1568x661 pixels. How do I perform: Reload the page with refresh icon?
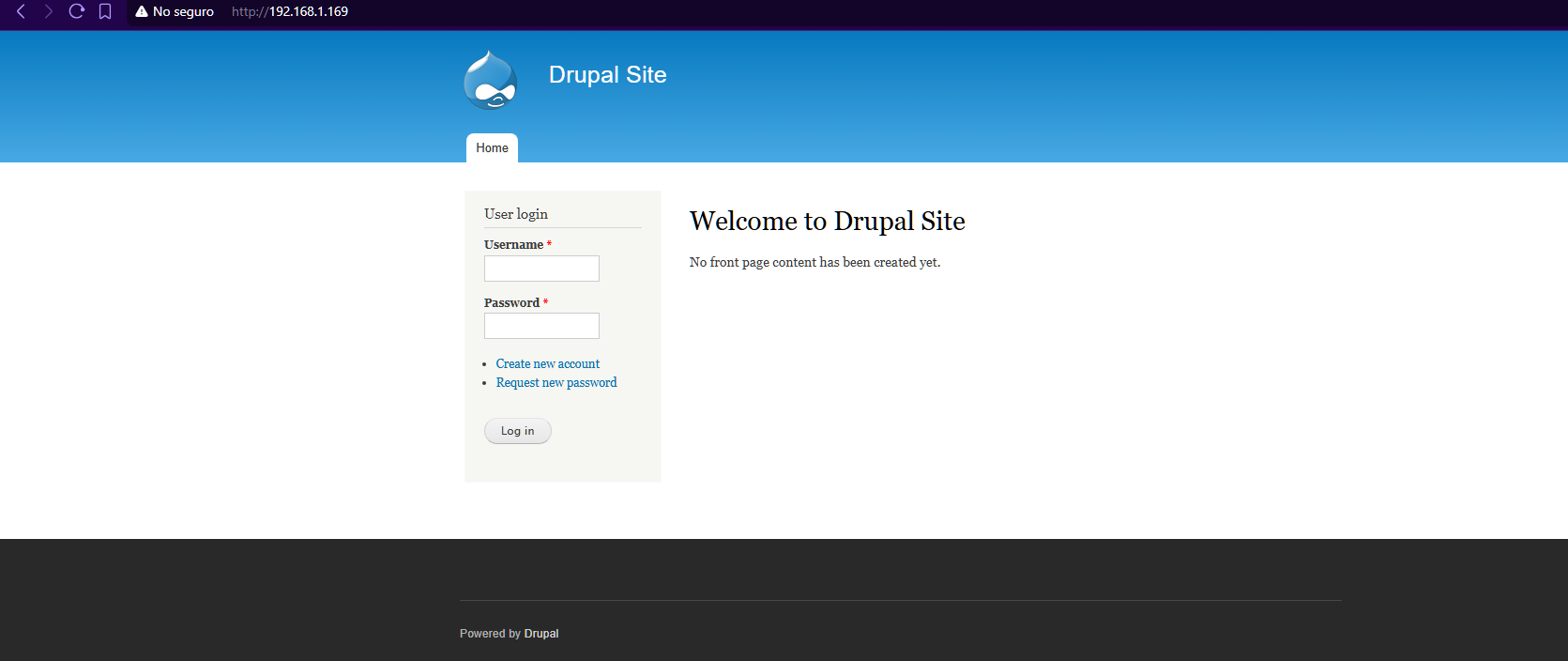pos(77,11)
